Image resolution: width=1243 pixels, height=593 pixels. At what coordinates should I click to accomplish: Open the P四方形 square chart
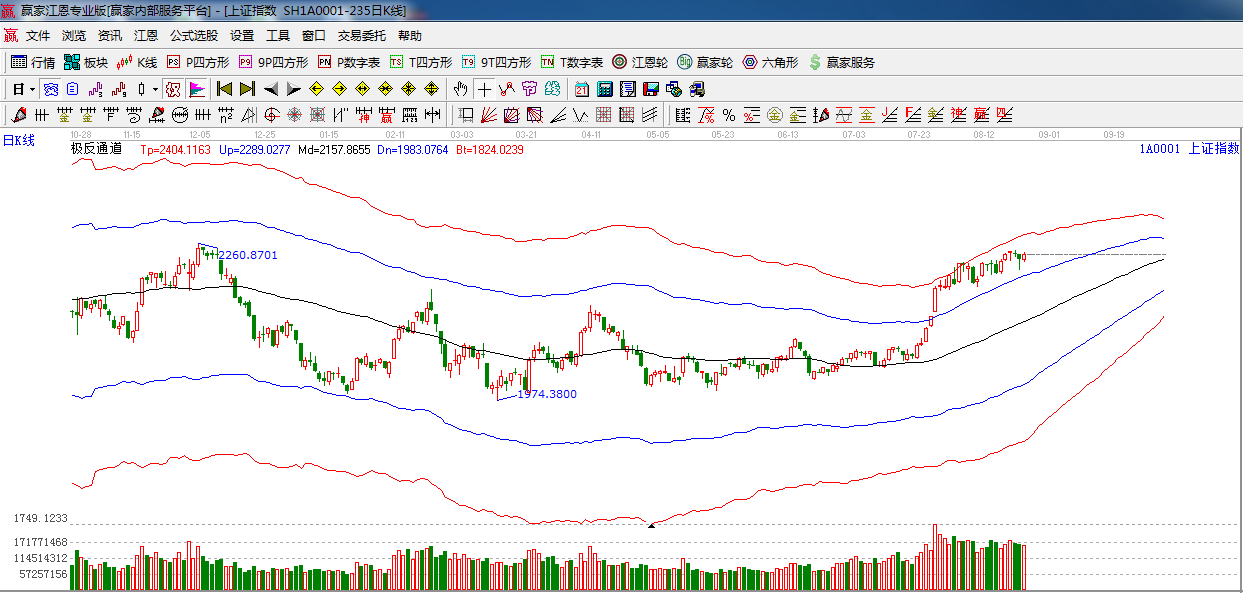[x=197, y=62]
